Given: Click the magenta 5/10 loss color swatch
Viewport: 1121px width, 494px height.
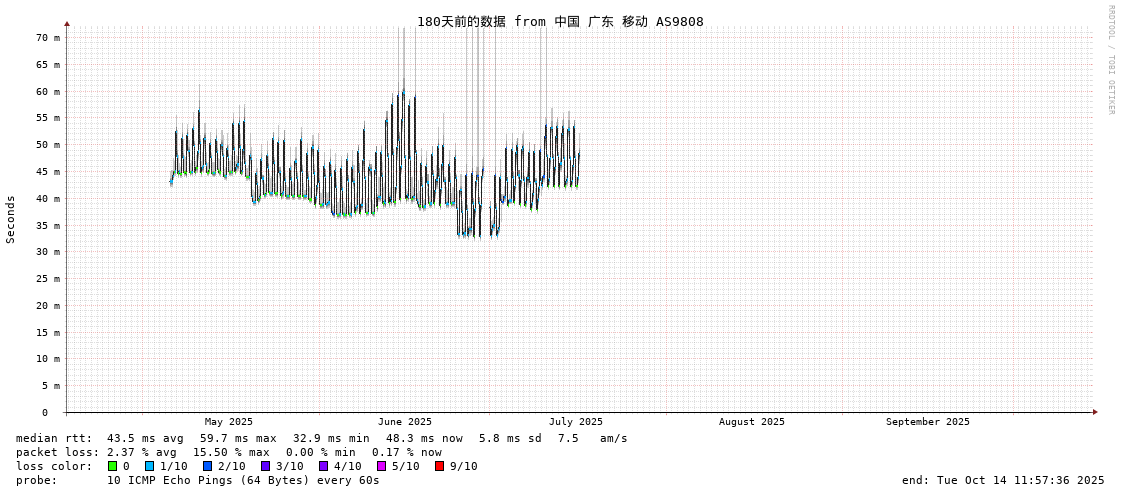Looking at the screenshot, I should [381, 466].
